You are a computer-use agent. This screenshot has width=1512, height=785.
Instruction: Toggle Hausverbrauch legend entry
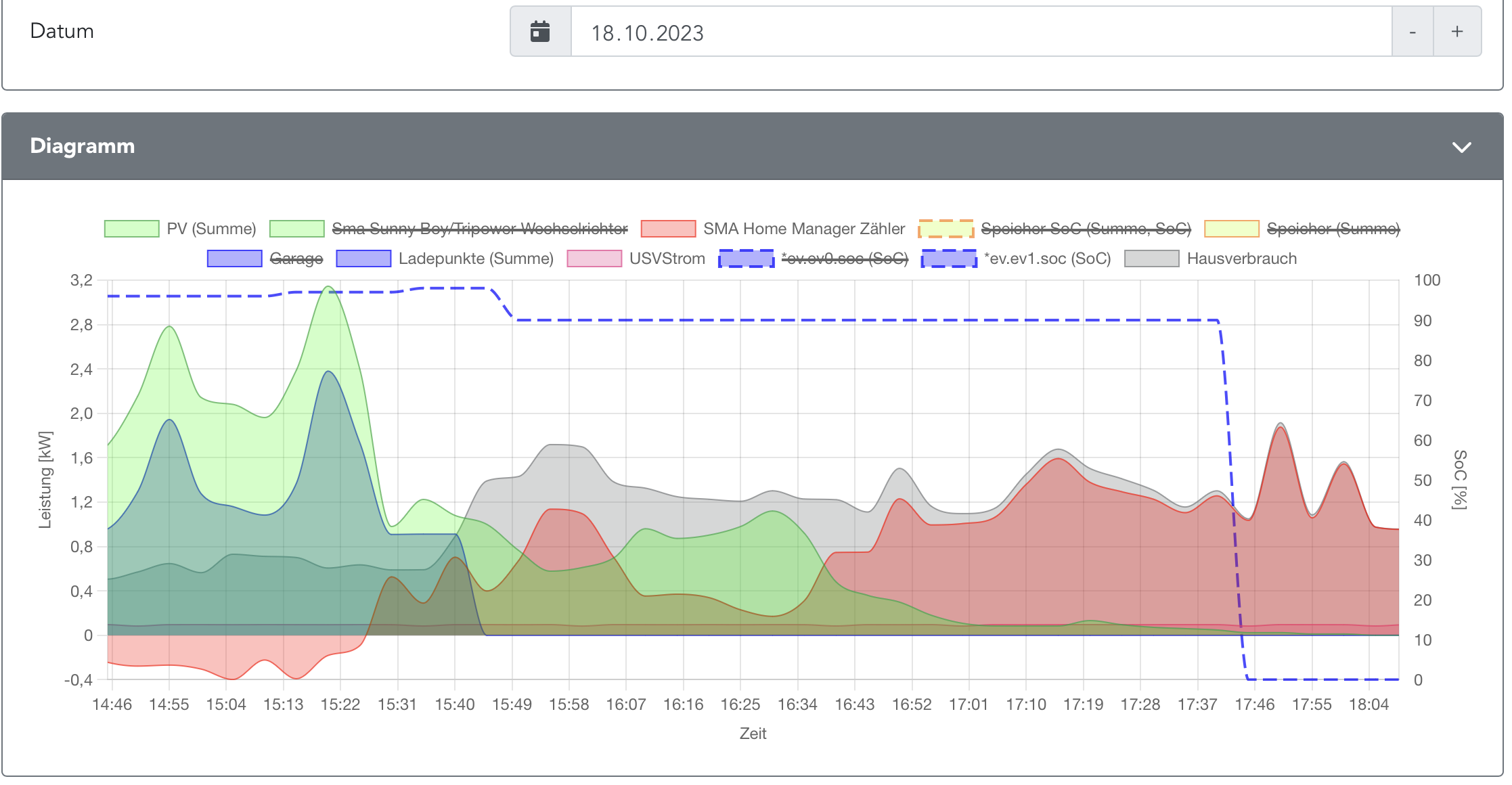tap(1241, 259)
